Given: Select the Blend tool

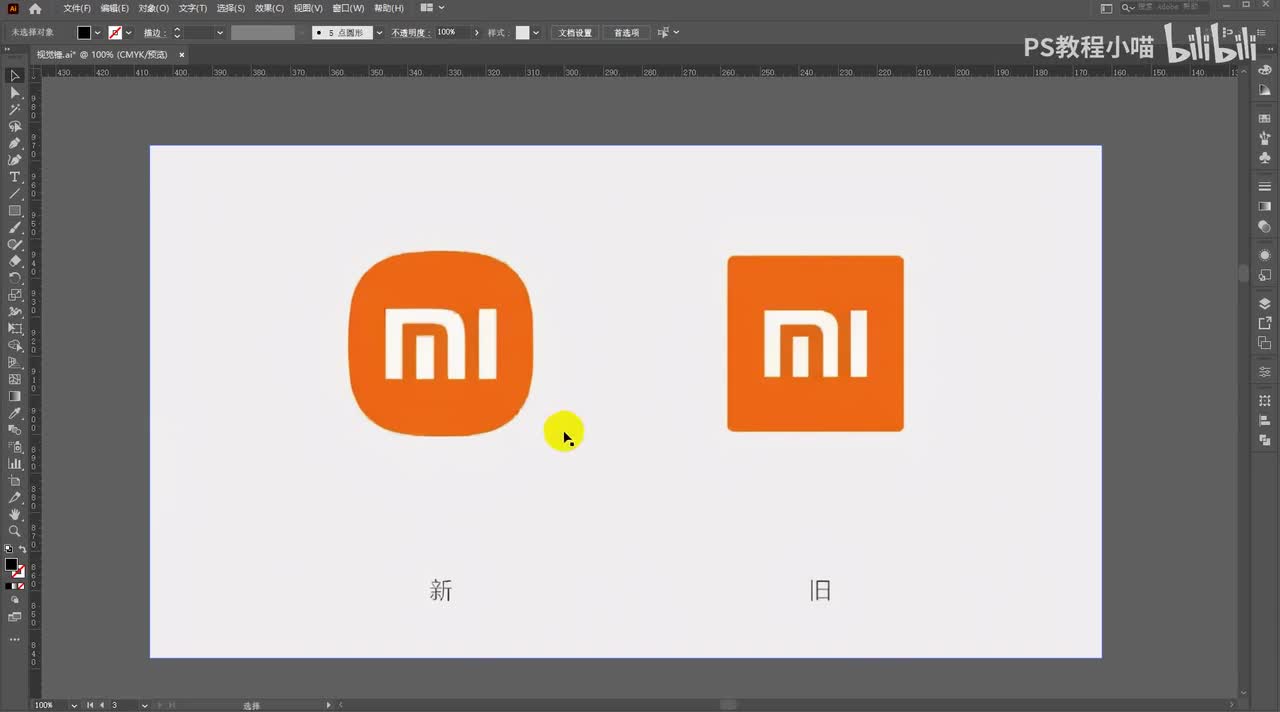Looking at the screenshot, I should pos(15,430).
